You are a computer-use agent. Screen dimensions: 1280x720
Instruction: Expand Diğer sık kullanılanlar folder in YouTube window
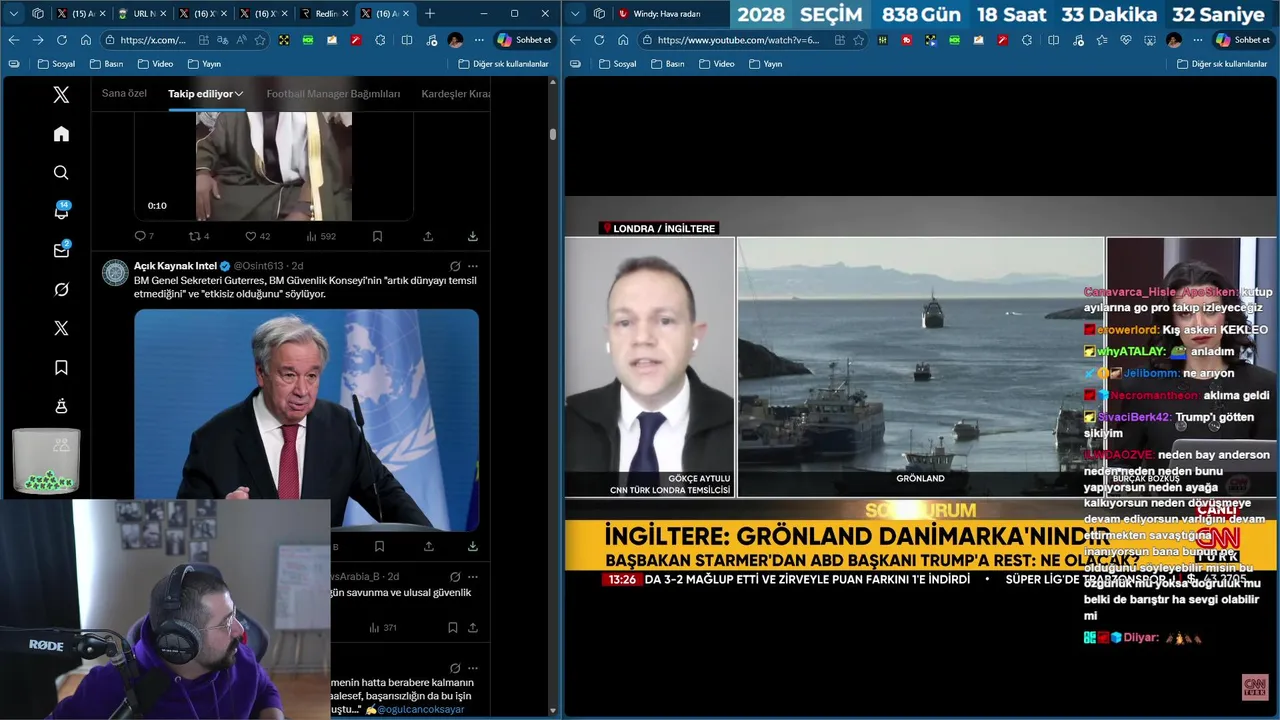tap(1222, 63)
